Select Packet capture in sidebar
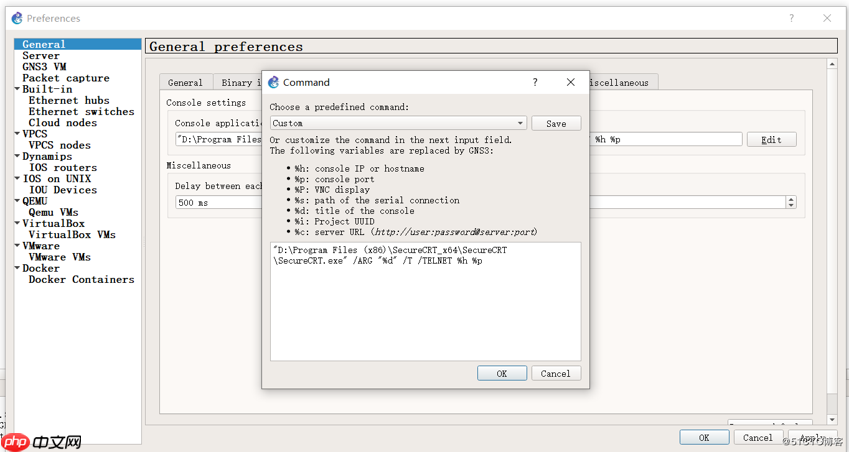 pos(66,78)
